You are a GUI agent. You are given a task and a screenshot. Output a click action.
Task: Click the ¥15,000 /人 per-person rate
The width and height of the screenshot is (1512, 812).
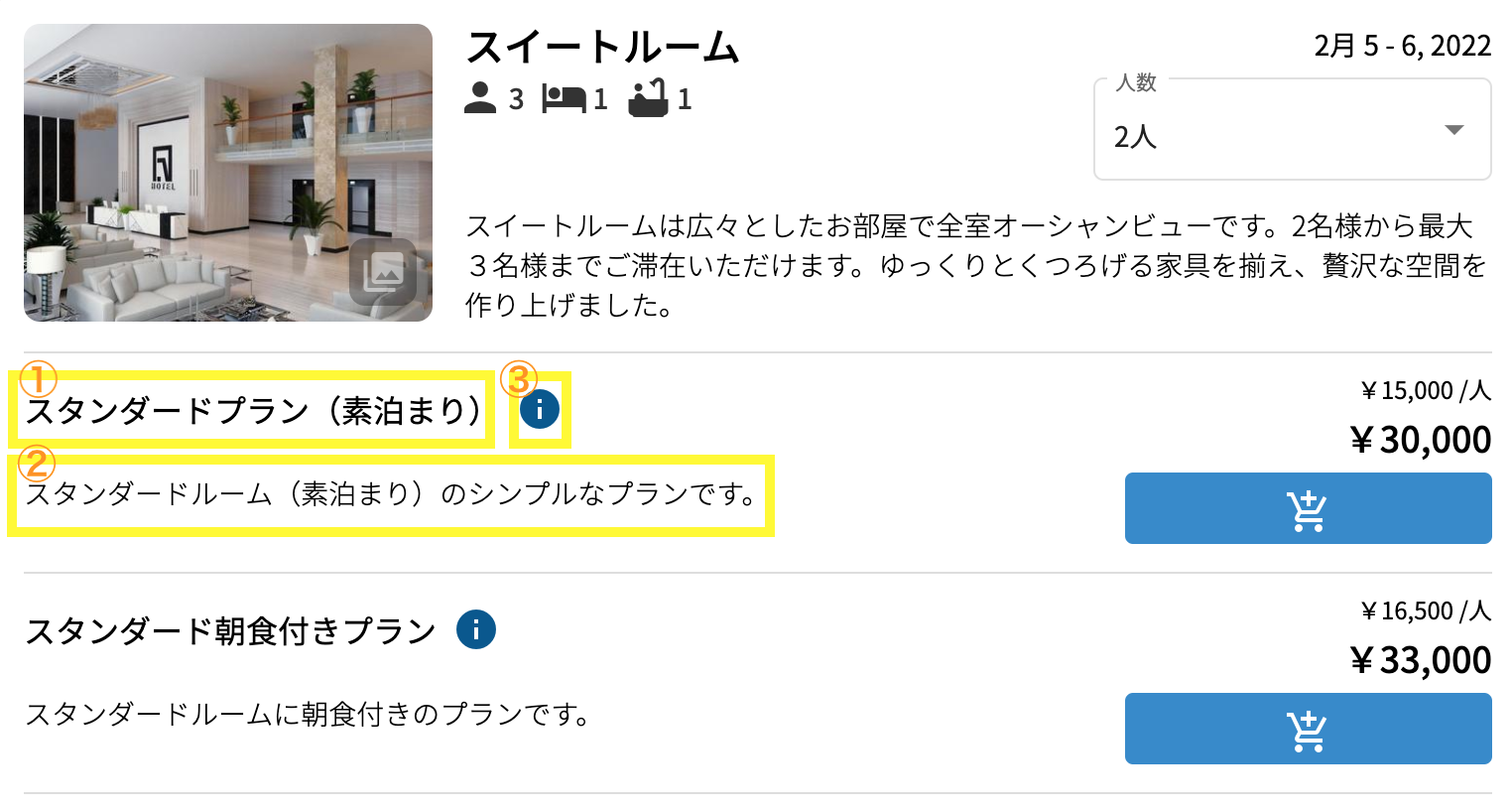coord(1426,391)
